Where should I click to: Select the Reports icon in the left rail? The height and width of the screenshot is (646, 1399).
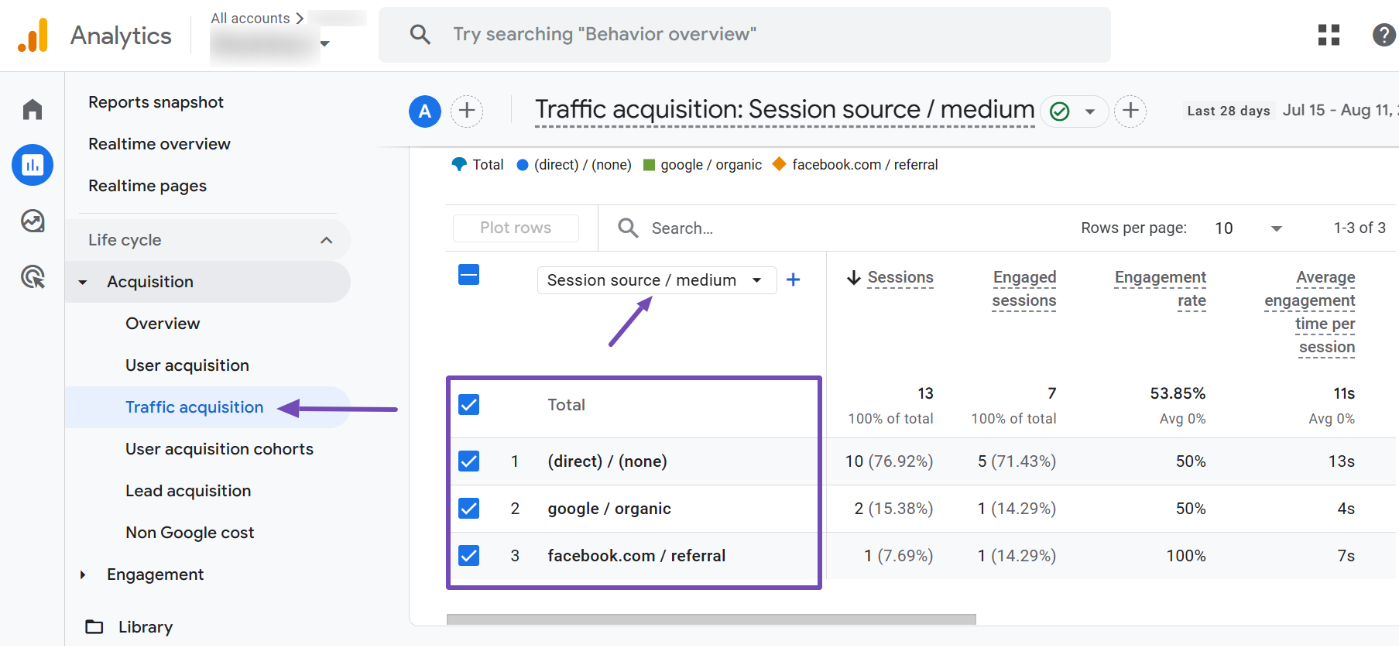(x=31, y=164)
